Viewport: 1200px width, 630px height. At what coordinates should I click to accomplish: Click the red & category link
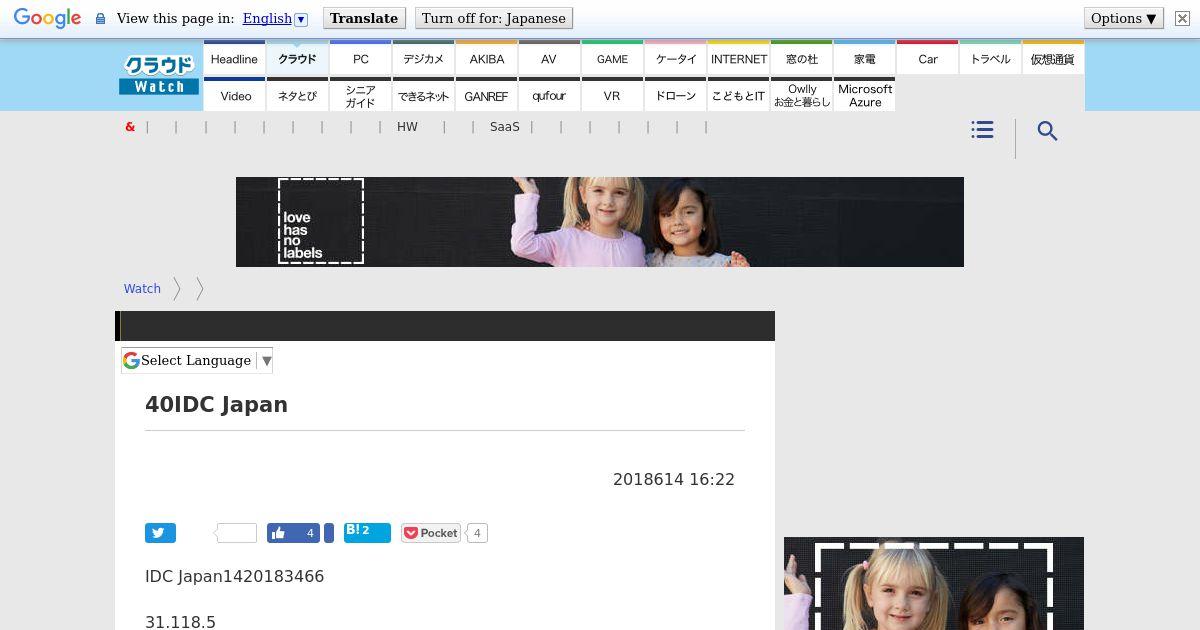[130, 127]
